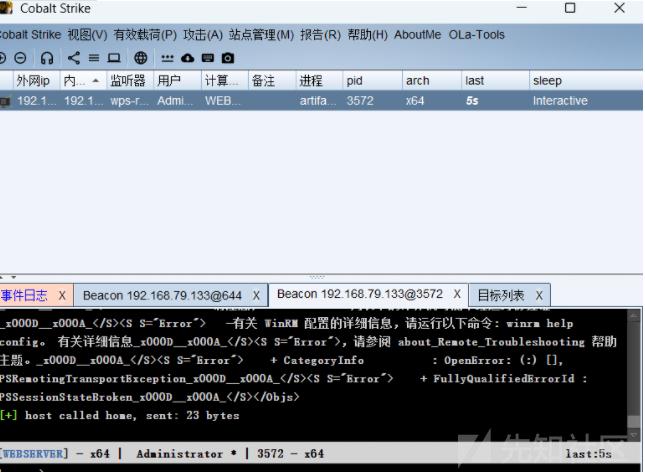645x472 pixels.
Task: View keystrokes via the keyboard icon
Action: pyautogui.click(x=208, y=58)
